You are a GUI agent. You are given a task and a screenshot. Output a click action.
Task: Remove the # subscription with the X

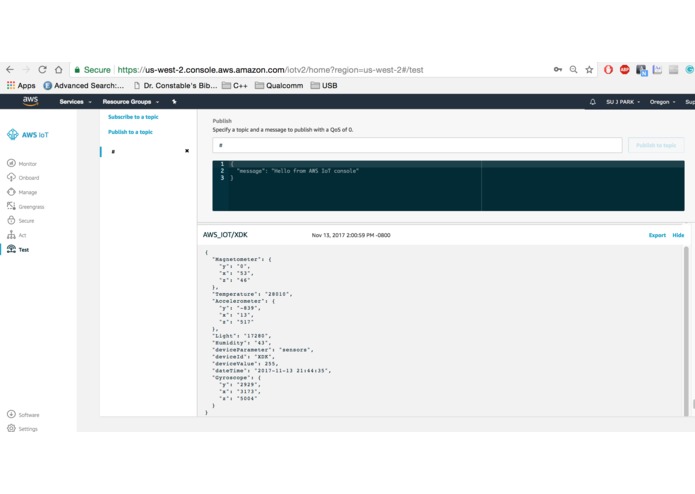(187, 151)
